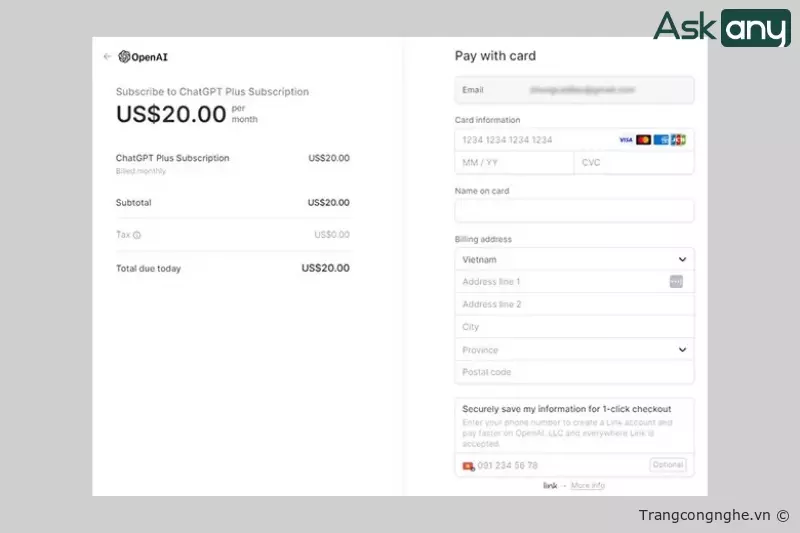Click the American Express card icon
Screen dimensions: 800x533
tap(661, 140)
